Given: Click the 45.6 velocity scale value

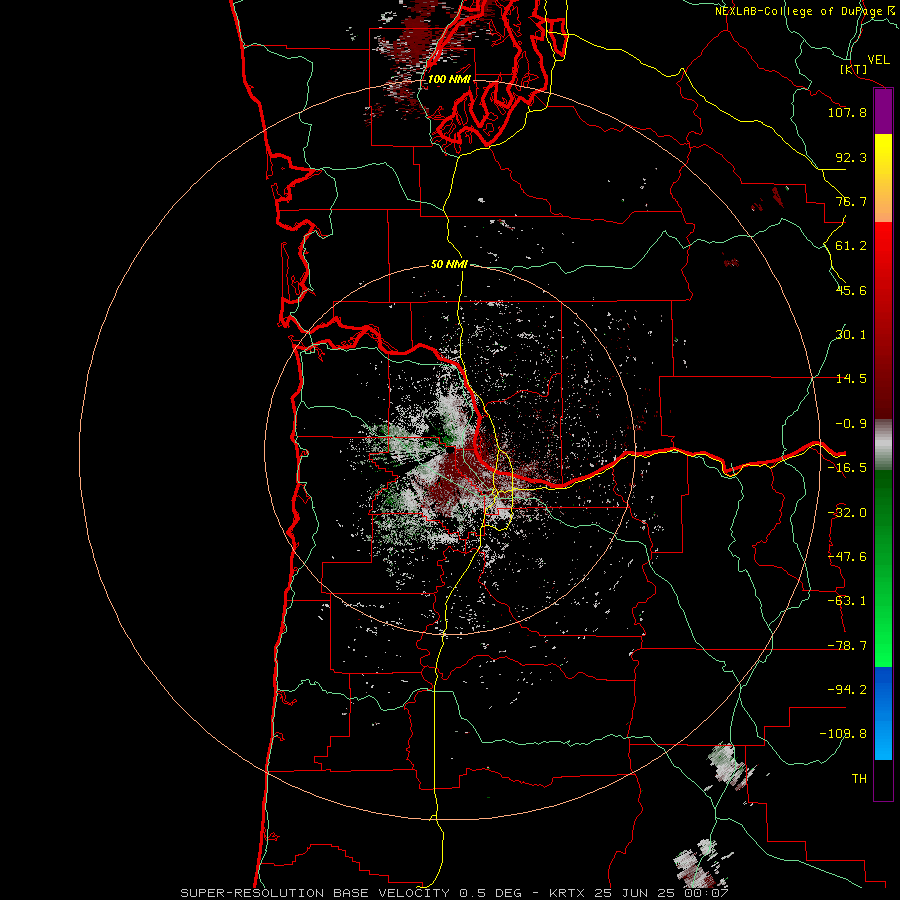Looking at the screenshot, I should coord(851,290).
